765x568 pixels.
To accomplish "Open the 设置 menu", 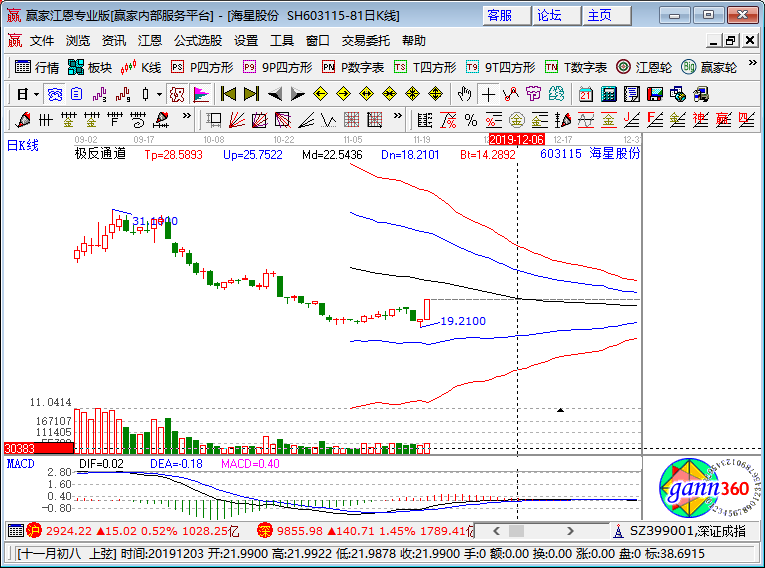I will coord(246,41).
